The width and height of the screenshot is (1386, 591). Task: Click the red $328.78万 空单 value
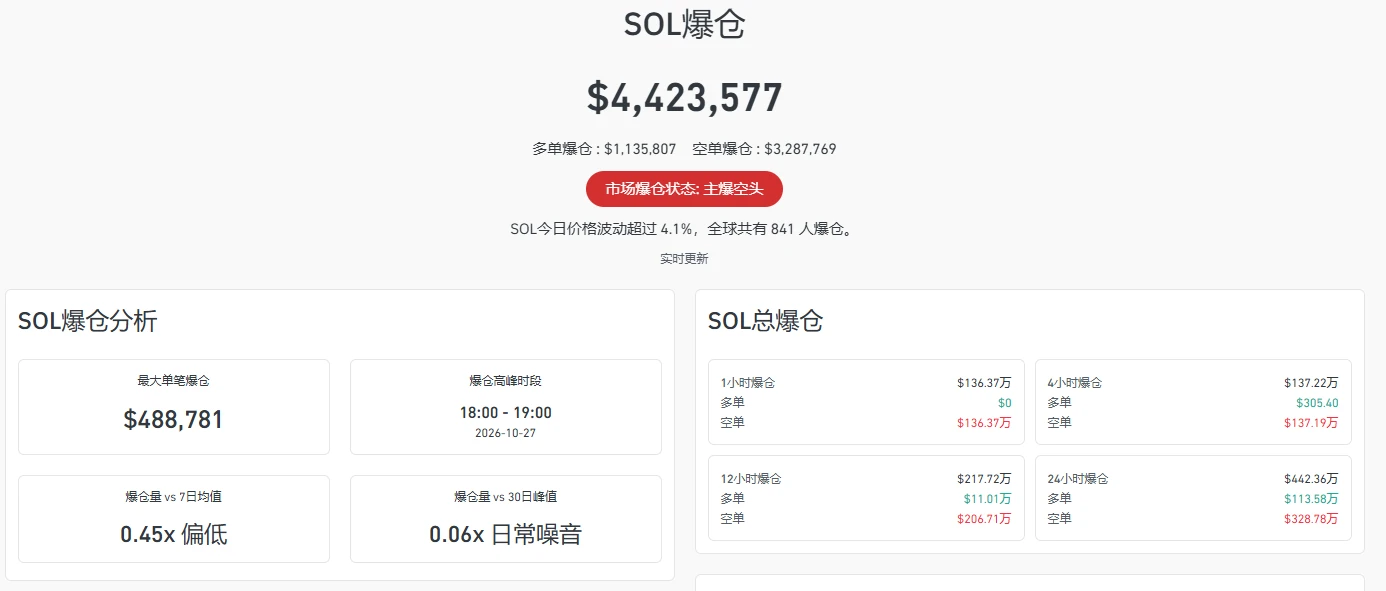point(1311,519)
